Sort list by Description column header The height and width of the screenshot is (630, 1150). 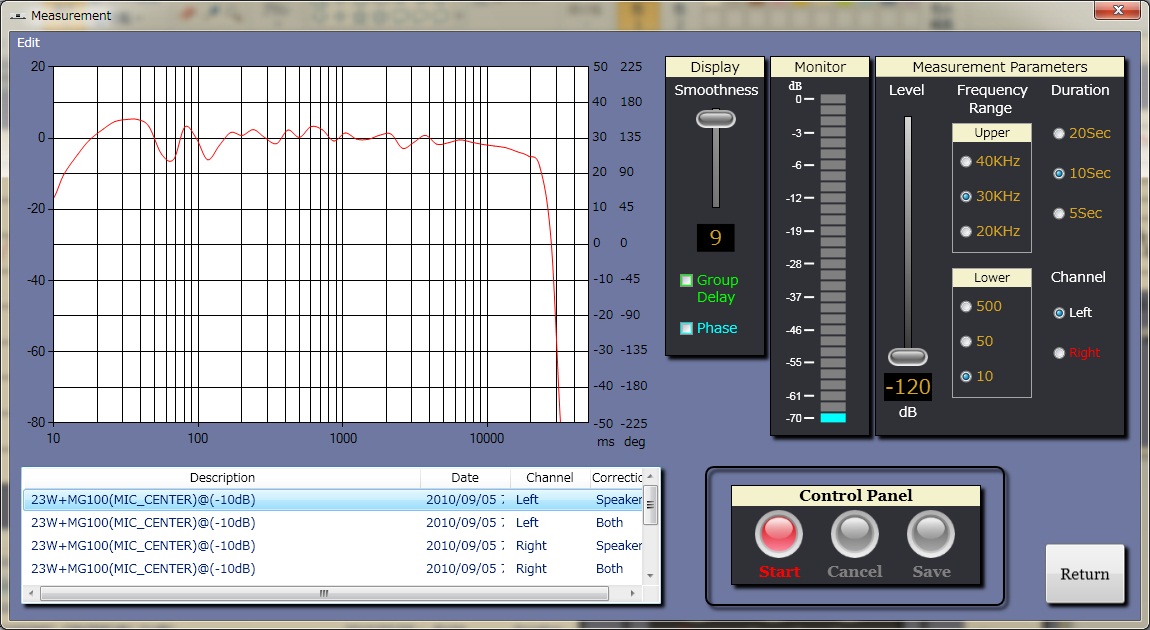[222, 478]
